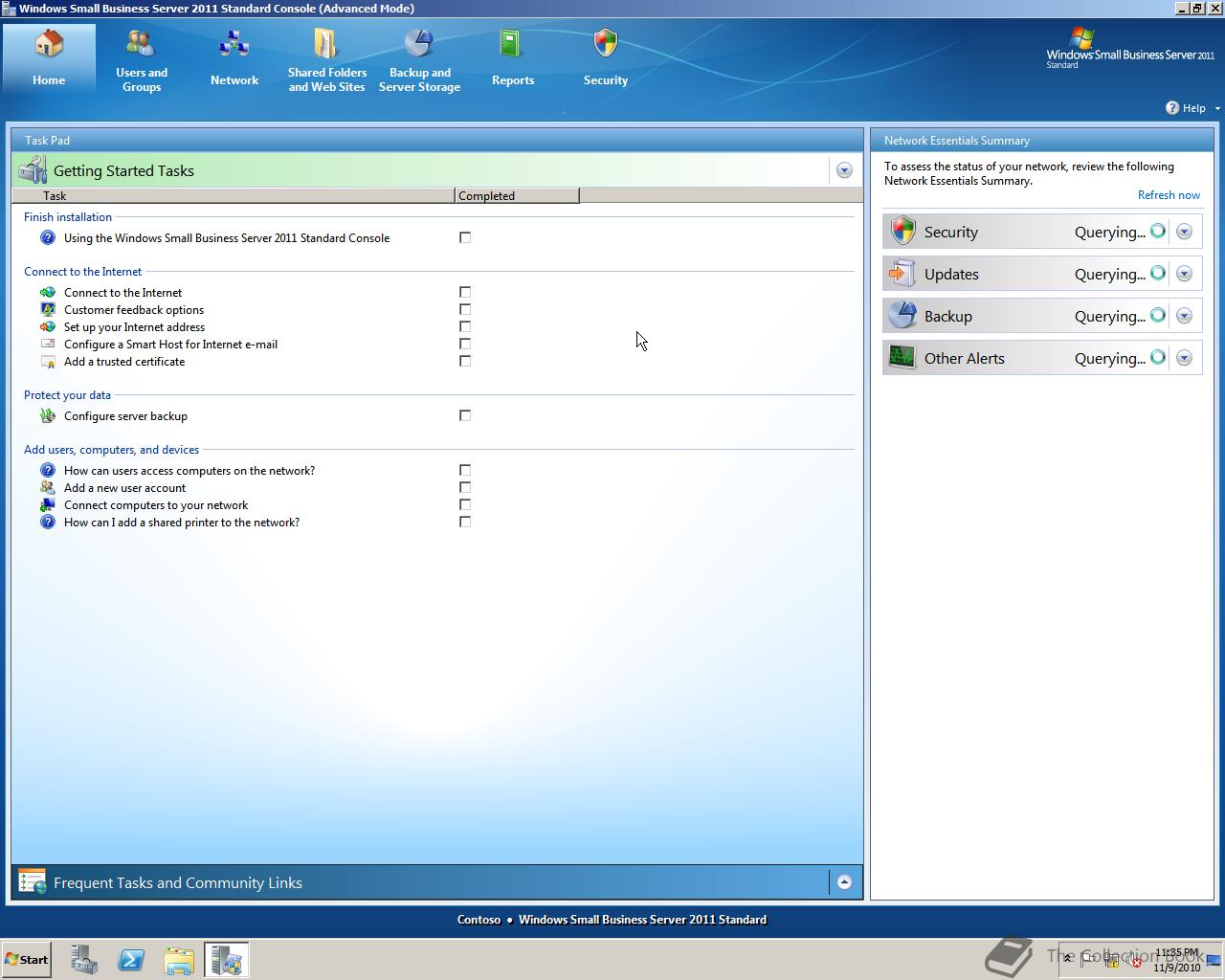Viewport: 1225px width, 980px height.
Task: Check Connect computers to your network completed
Action: click(x=465, y=504)
